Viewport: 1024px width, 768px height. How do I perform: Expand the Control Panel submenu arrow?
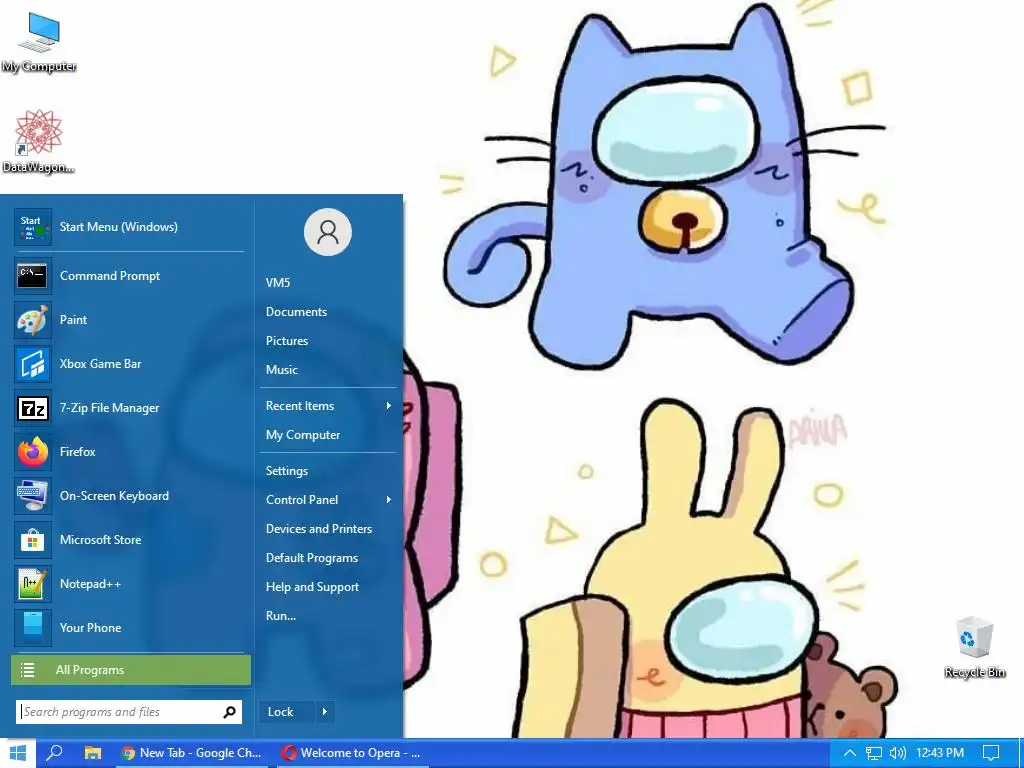[x=389, y=500]
